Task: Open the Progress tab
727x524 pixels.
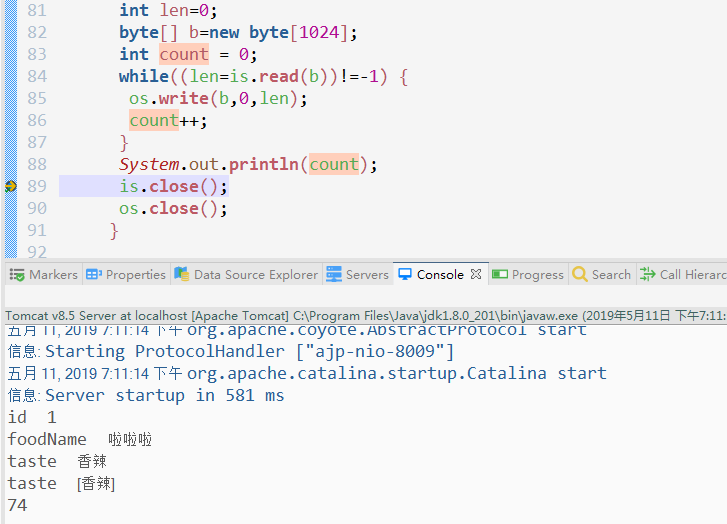Action: (x=528, y=275)
